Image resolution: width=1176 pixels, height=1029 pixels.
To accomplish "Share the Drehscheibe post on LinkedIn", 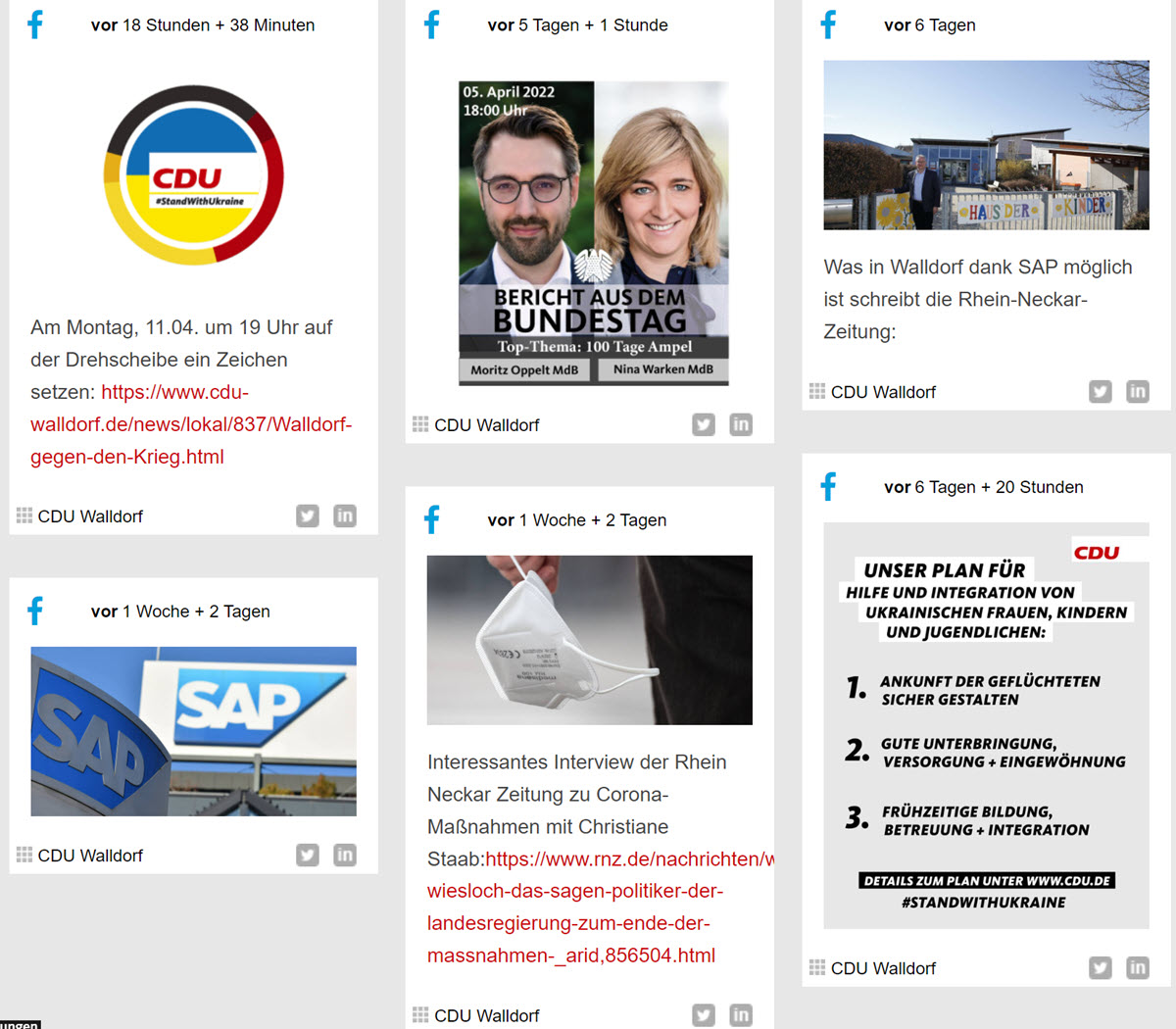I will [x=345, y=515].
